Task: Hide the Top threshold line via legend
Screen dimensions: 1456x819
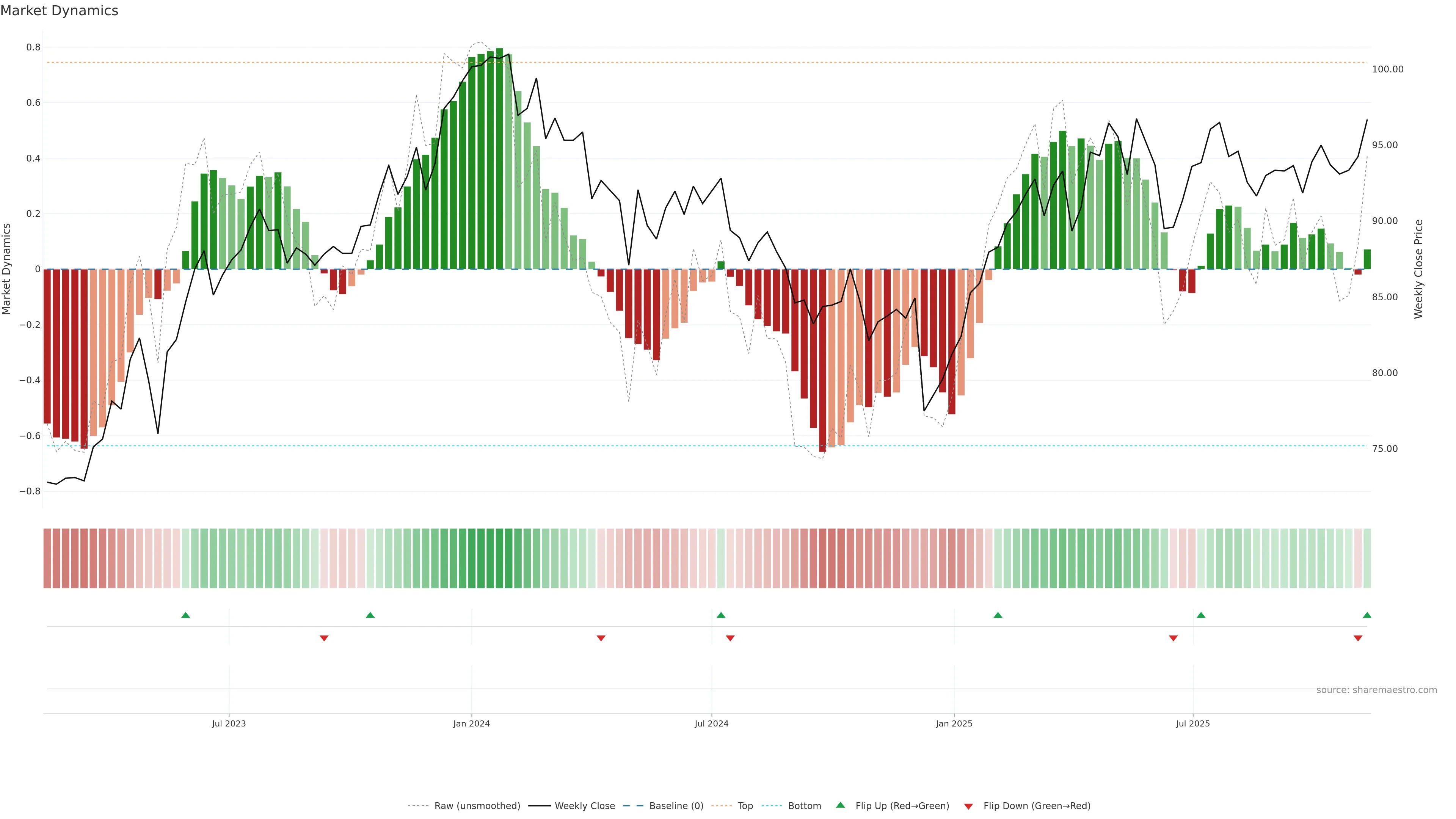Action: tap(745, 806)
